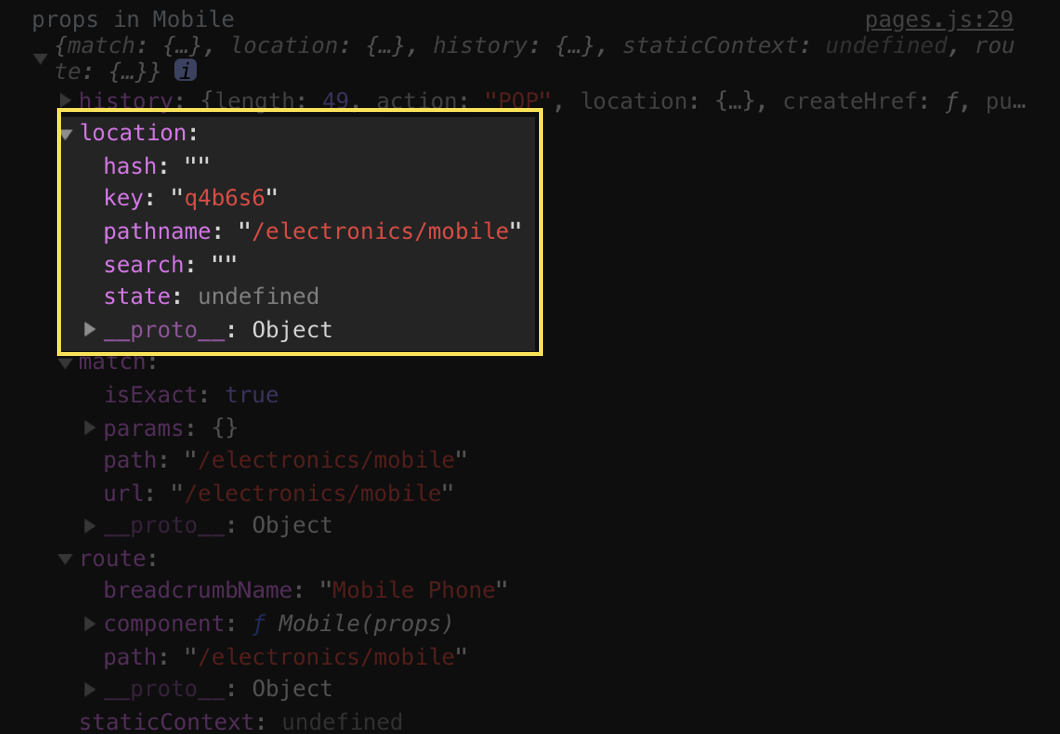Expand the params object in match
Viewport: 1060px width, 734px height.
point(89,428)
